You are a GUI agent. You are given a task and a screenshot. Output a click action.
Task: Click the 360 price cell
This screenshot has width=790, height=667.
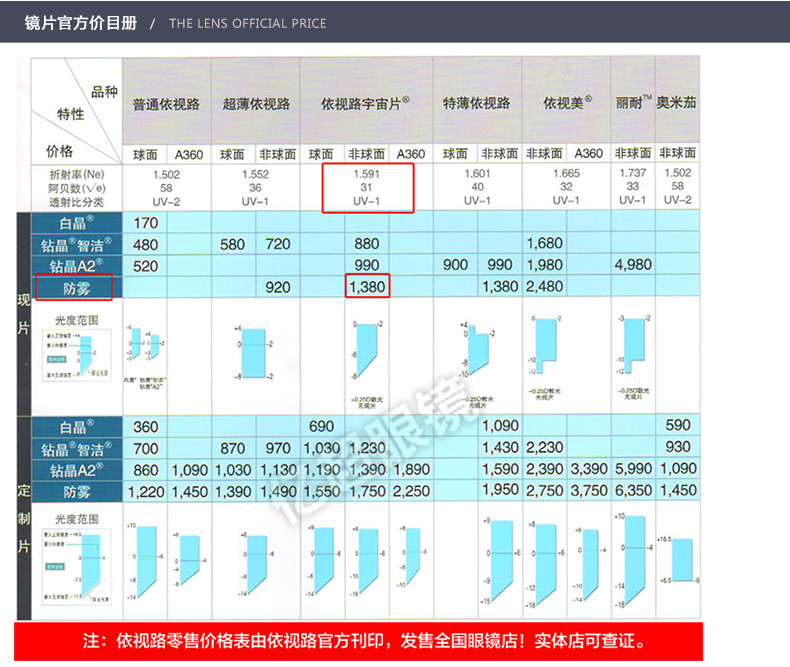point(146,427)
